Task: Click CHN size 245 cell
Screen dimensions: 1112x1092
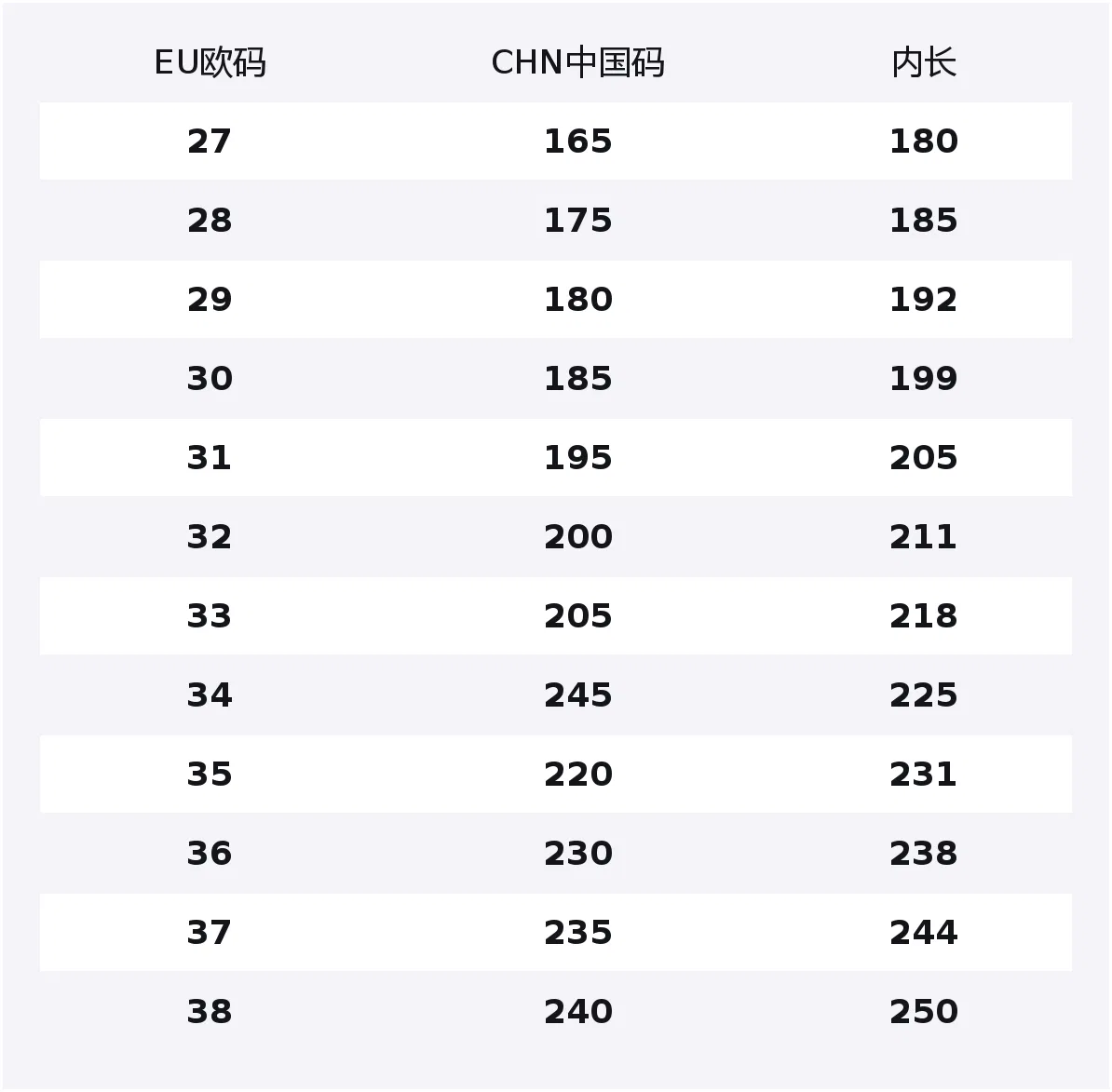Action: pyautogui.click(x=578, y=694)
